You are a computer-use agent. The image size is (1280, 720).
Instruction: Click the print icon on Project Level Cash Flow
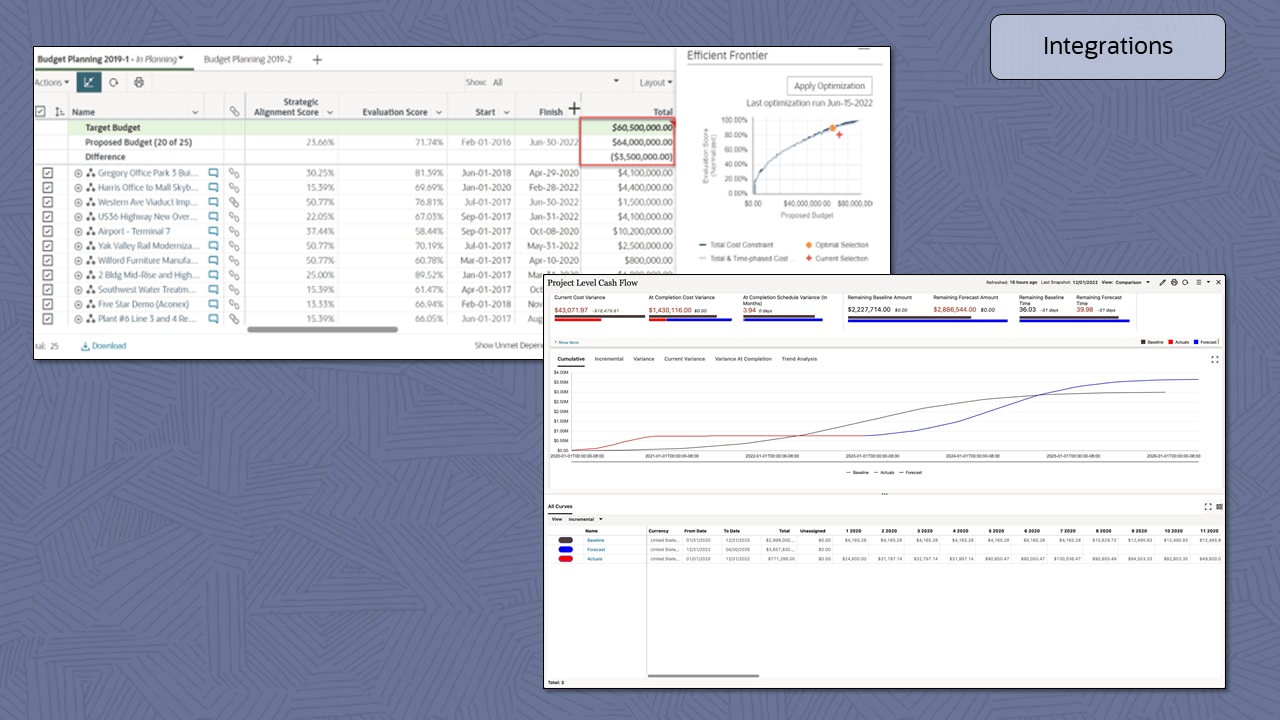pos(1174,282)
